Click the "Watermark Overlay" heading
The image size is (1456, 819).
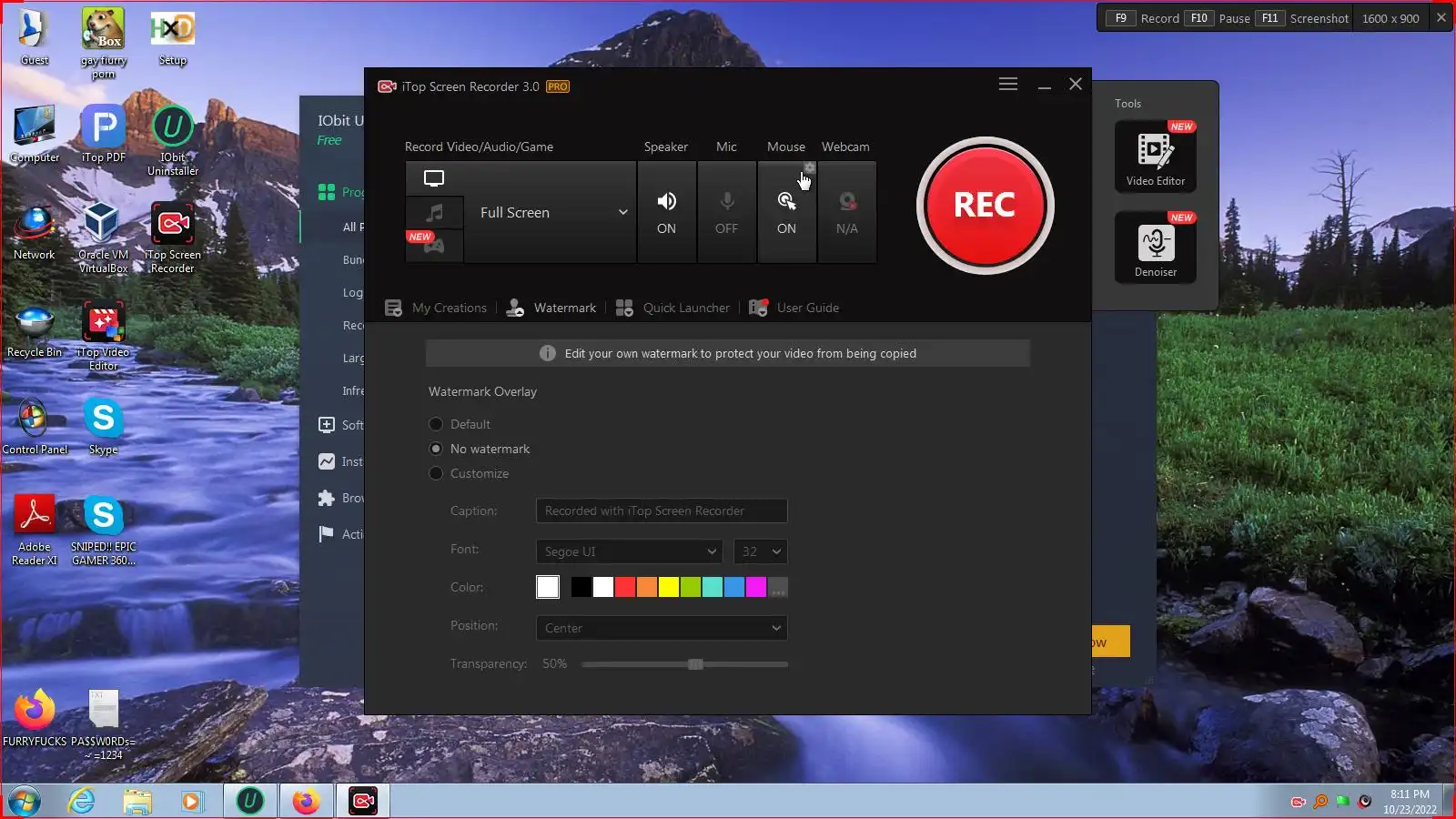coord(482,391)
